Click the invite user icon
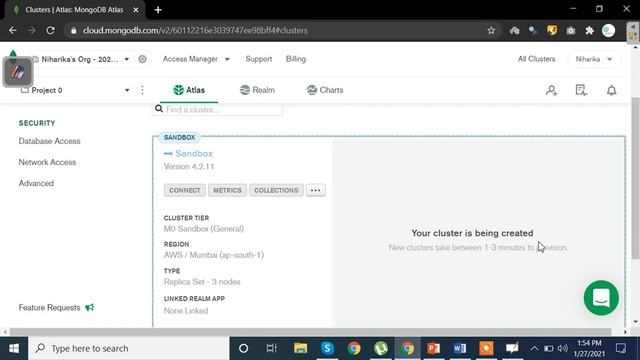 551,90
